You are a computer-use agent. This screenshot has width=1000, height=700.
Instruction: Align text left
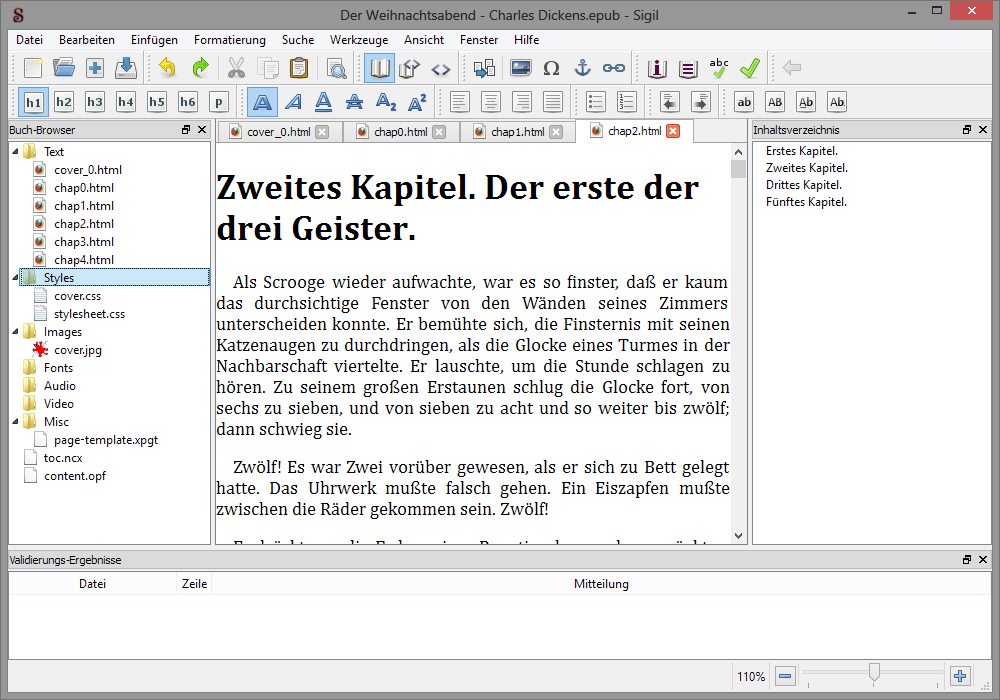(x=460, y=102)
